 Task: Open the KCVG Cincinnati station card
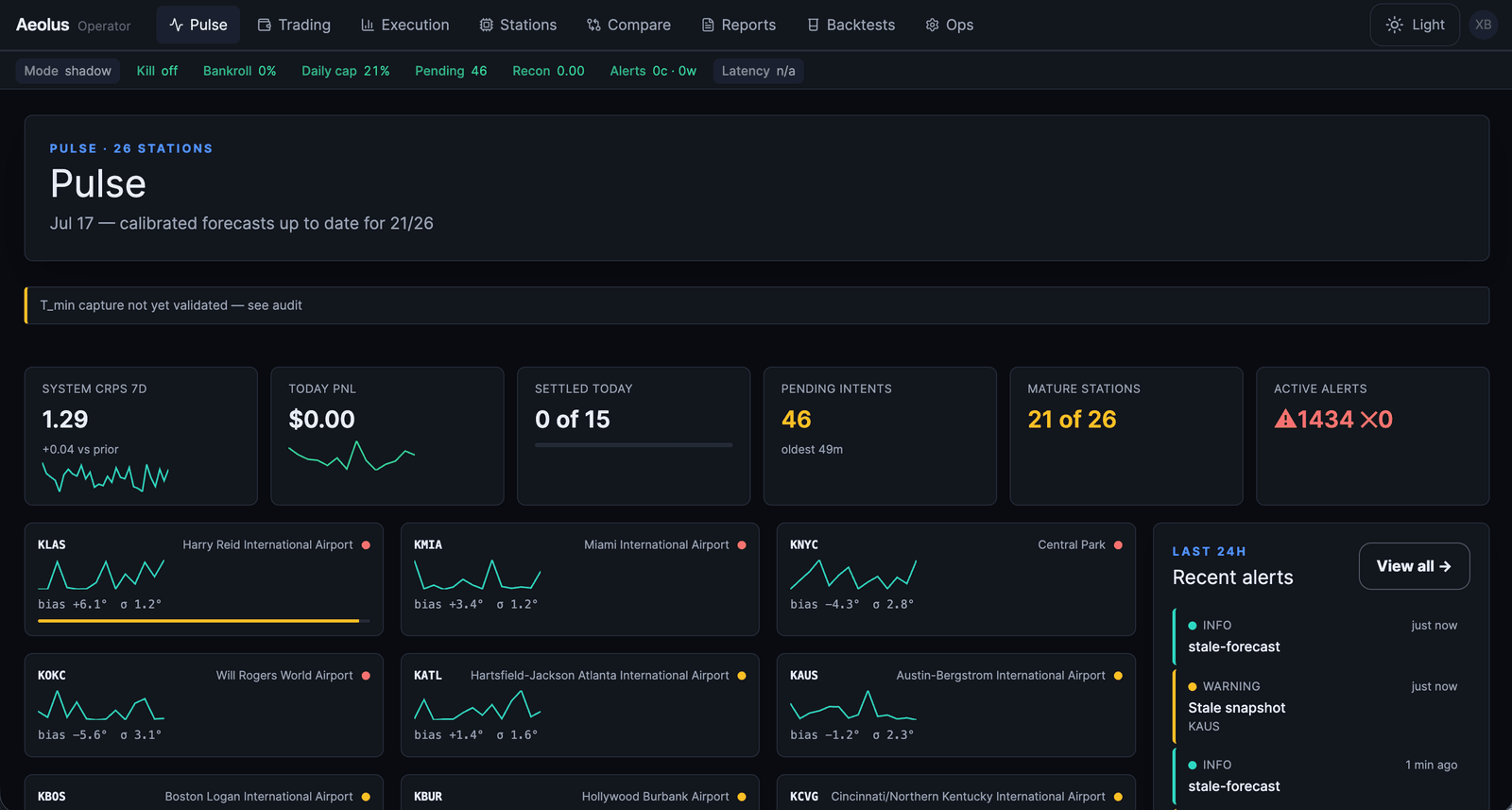[x=956, y=792]
